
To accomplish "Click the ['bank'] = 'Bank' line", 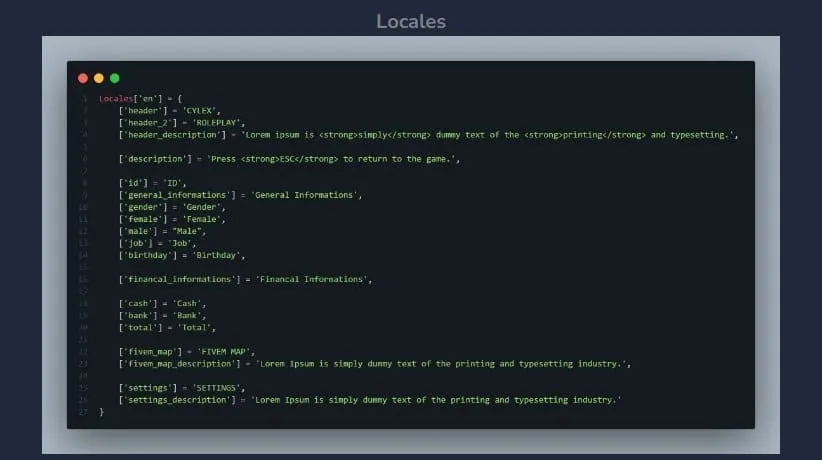I will click(x=162, y=316).
